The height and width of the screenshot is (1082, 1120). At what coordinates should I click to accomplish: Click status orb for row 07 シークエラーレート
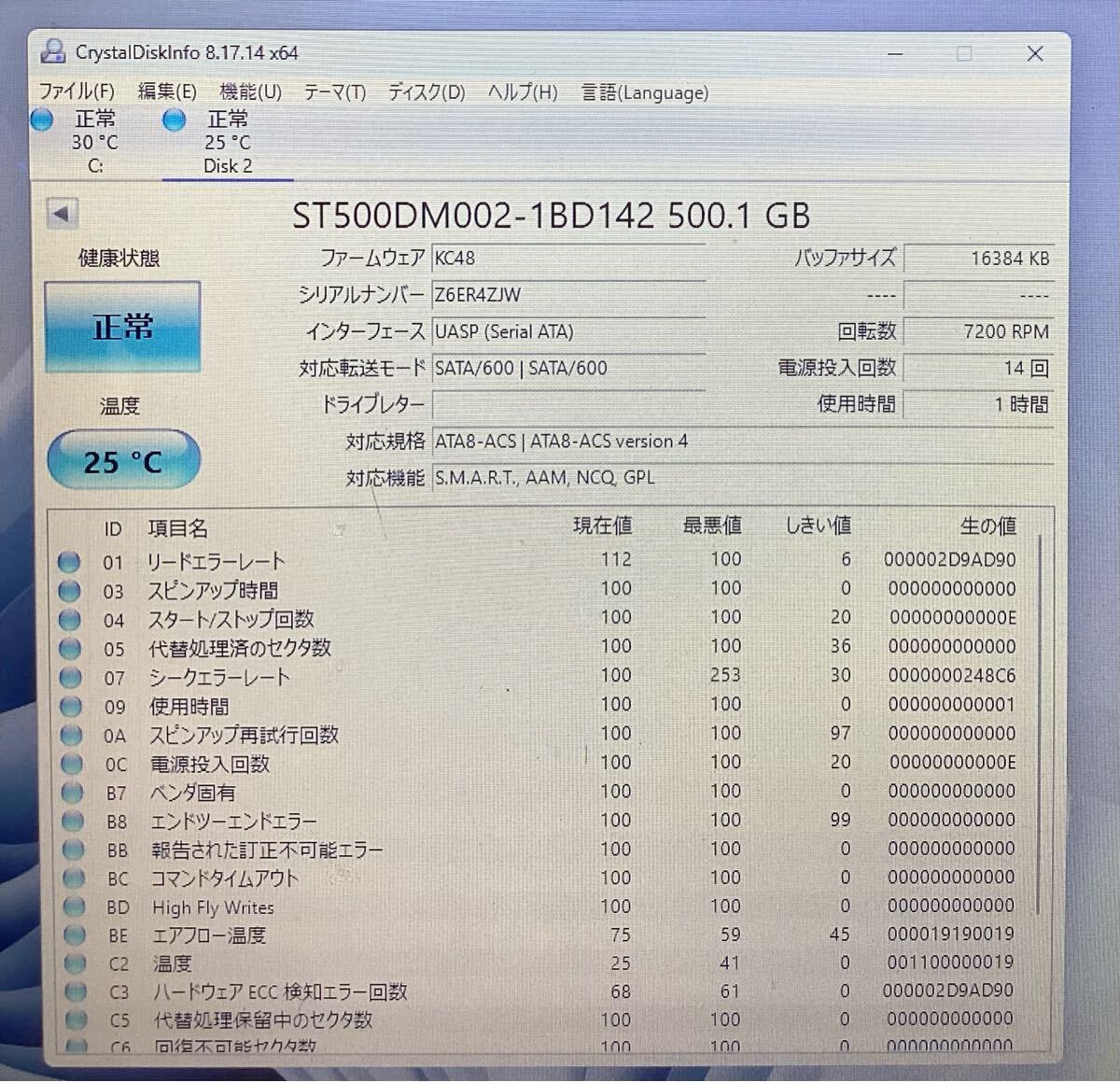click(71, 678)
